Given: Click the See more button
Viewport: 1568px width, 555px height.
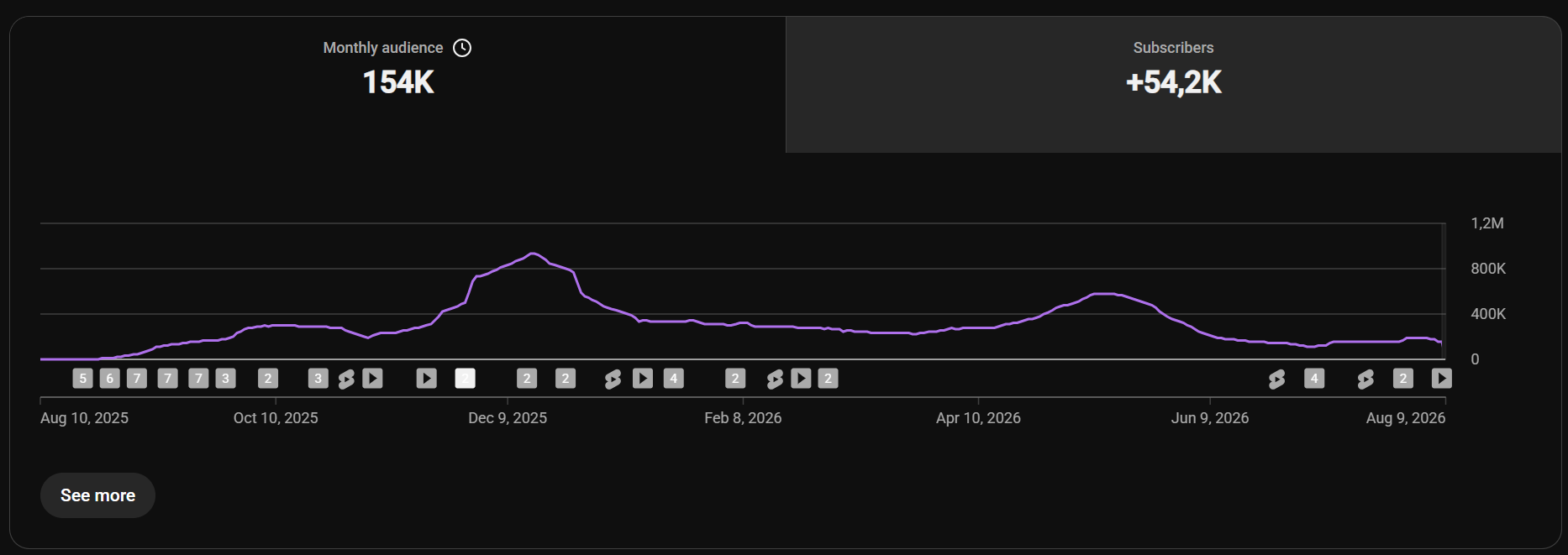Looking at the screenshot, I should pyautogui.click(x=97, y=495).
